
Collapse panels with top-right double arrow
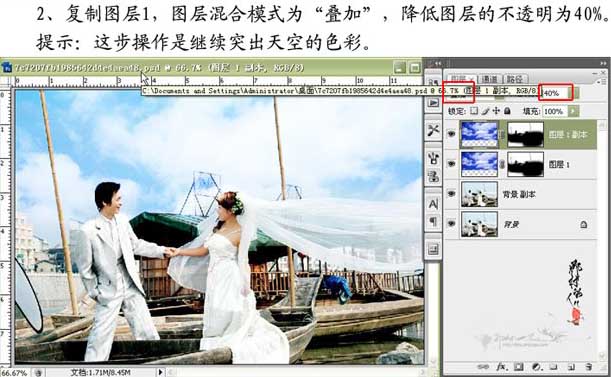tap(604, 62)
